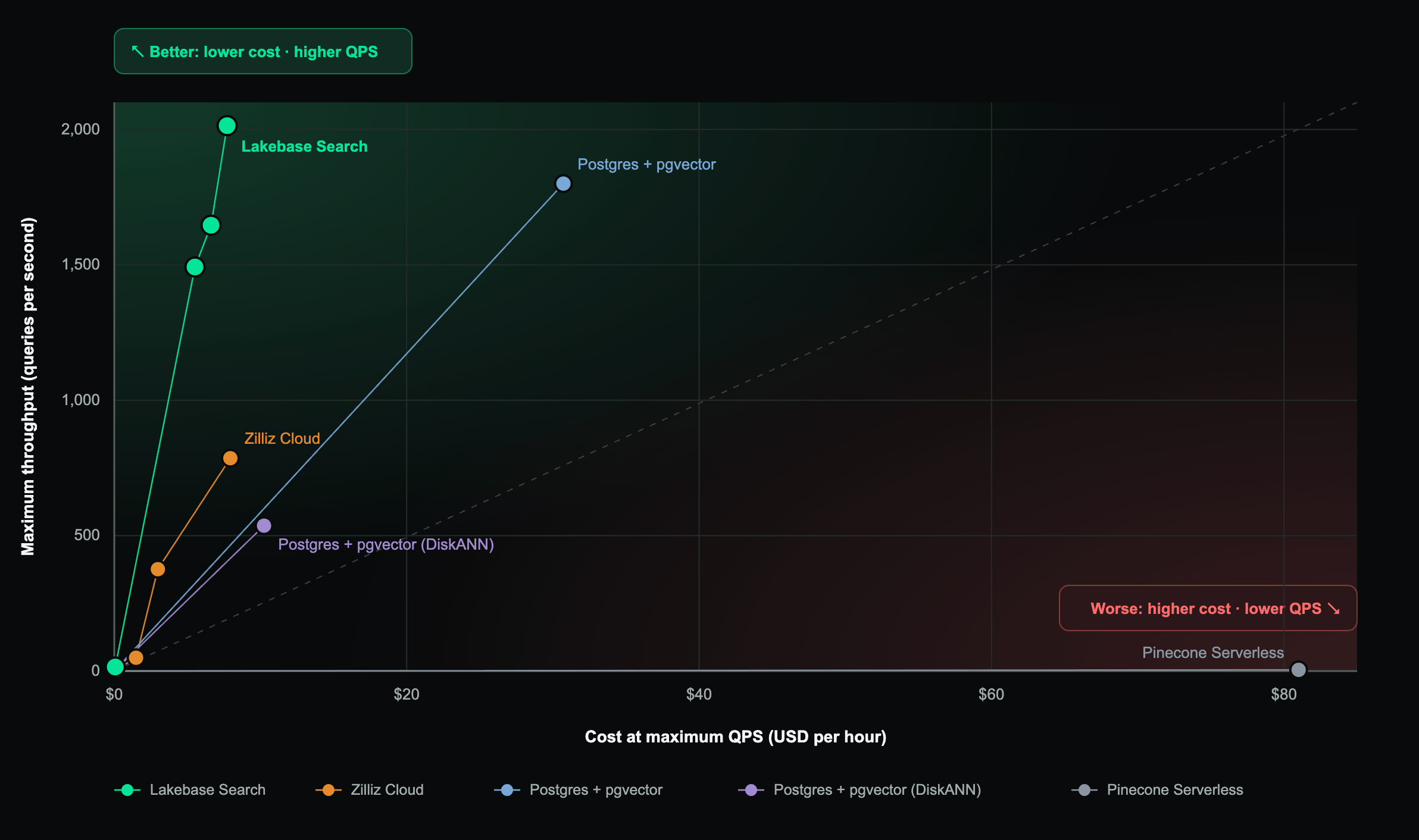
Task: Click the '$20' x-axis tick label
Action: click(407, 694)
